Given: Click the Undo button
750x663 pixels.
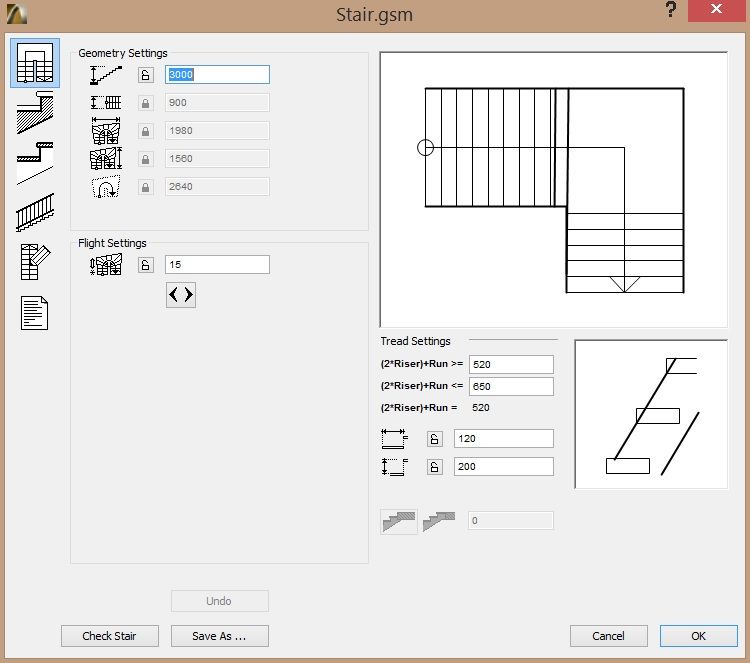Looking at the screenshot, I should click(220, 601).
